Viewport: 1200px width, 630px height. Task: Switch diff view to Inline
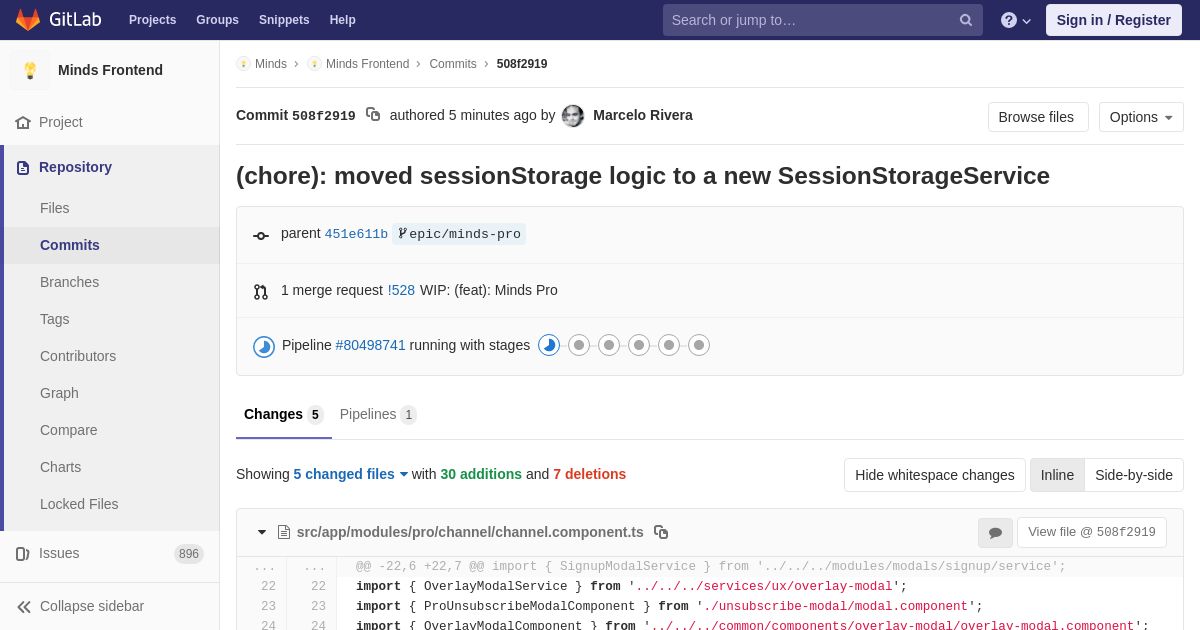click(1057, 475)
